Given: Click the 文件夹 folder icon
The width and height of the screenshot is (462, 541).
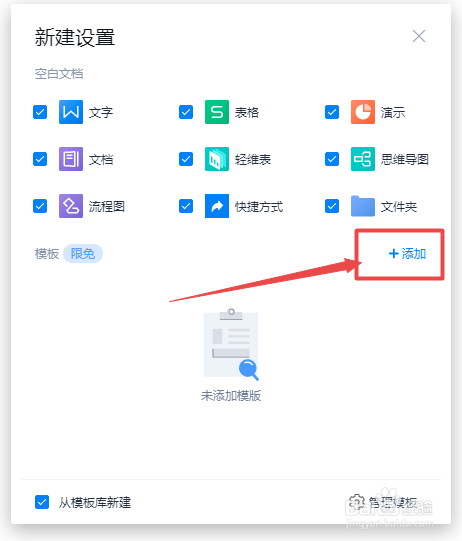Looking at the screenshot, I should pyautogui.click(x=363, y=206).
